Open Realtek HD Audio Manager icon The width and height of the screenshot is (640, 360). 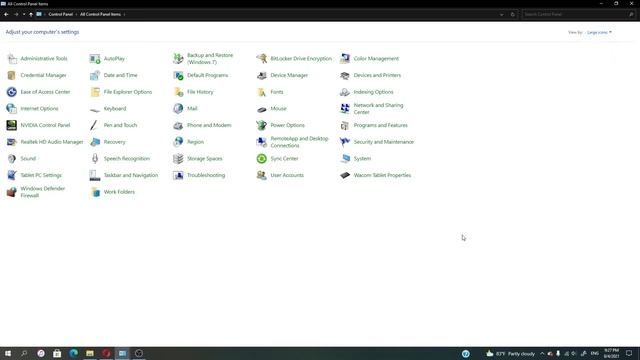12,142
